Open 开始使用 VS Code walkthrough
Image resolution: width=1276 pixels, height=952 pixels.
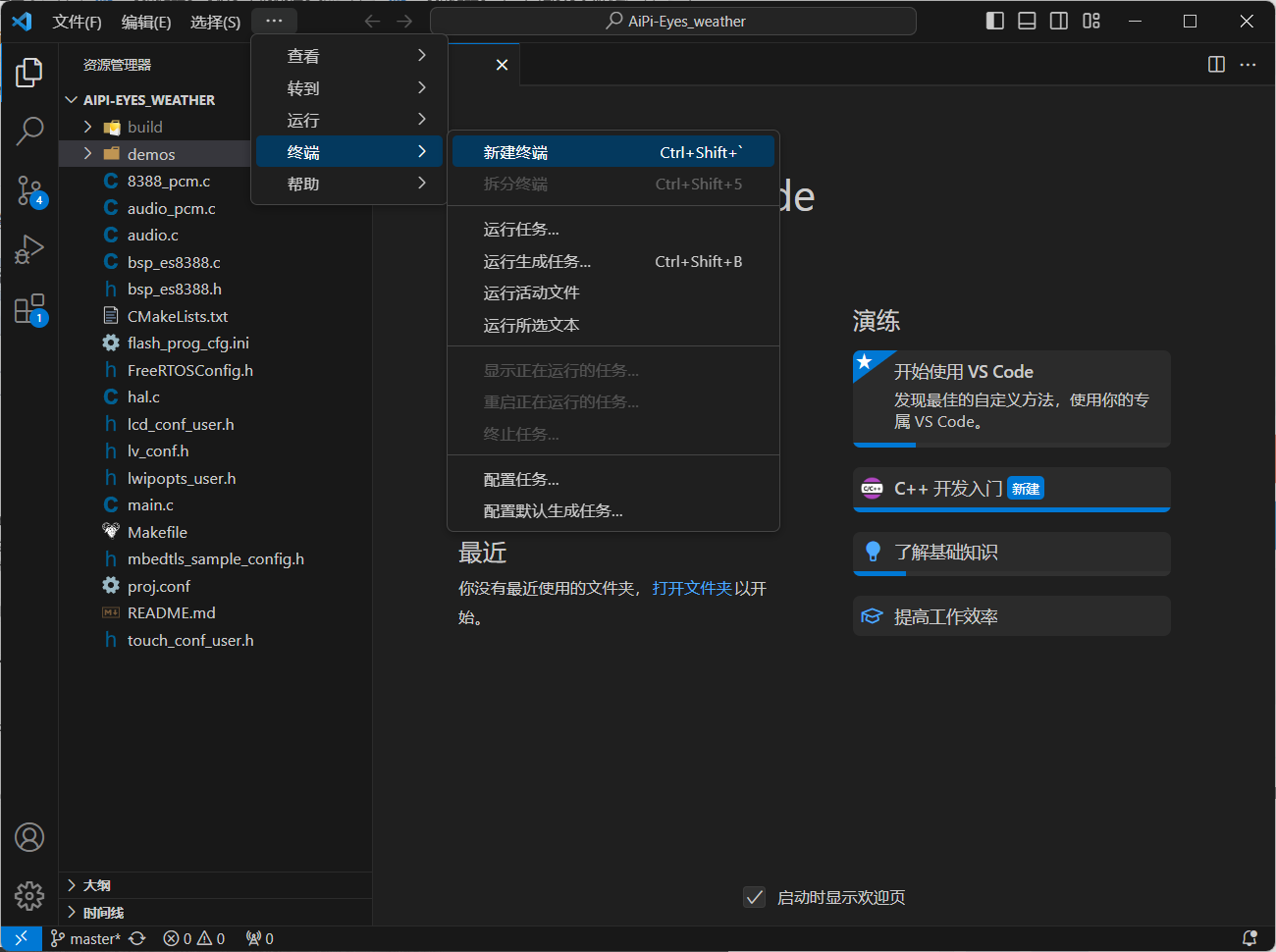1012,398
